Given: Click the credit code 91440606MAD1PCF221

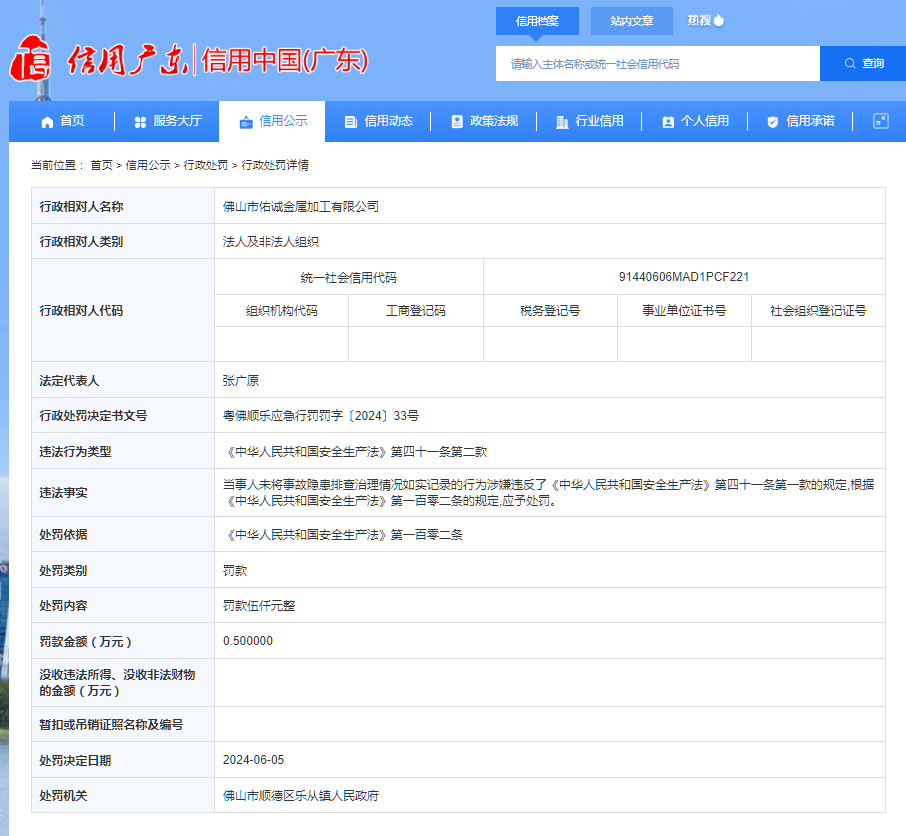Looking at the screenshot, I should (684, 277).
